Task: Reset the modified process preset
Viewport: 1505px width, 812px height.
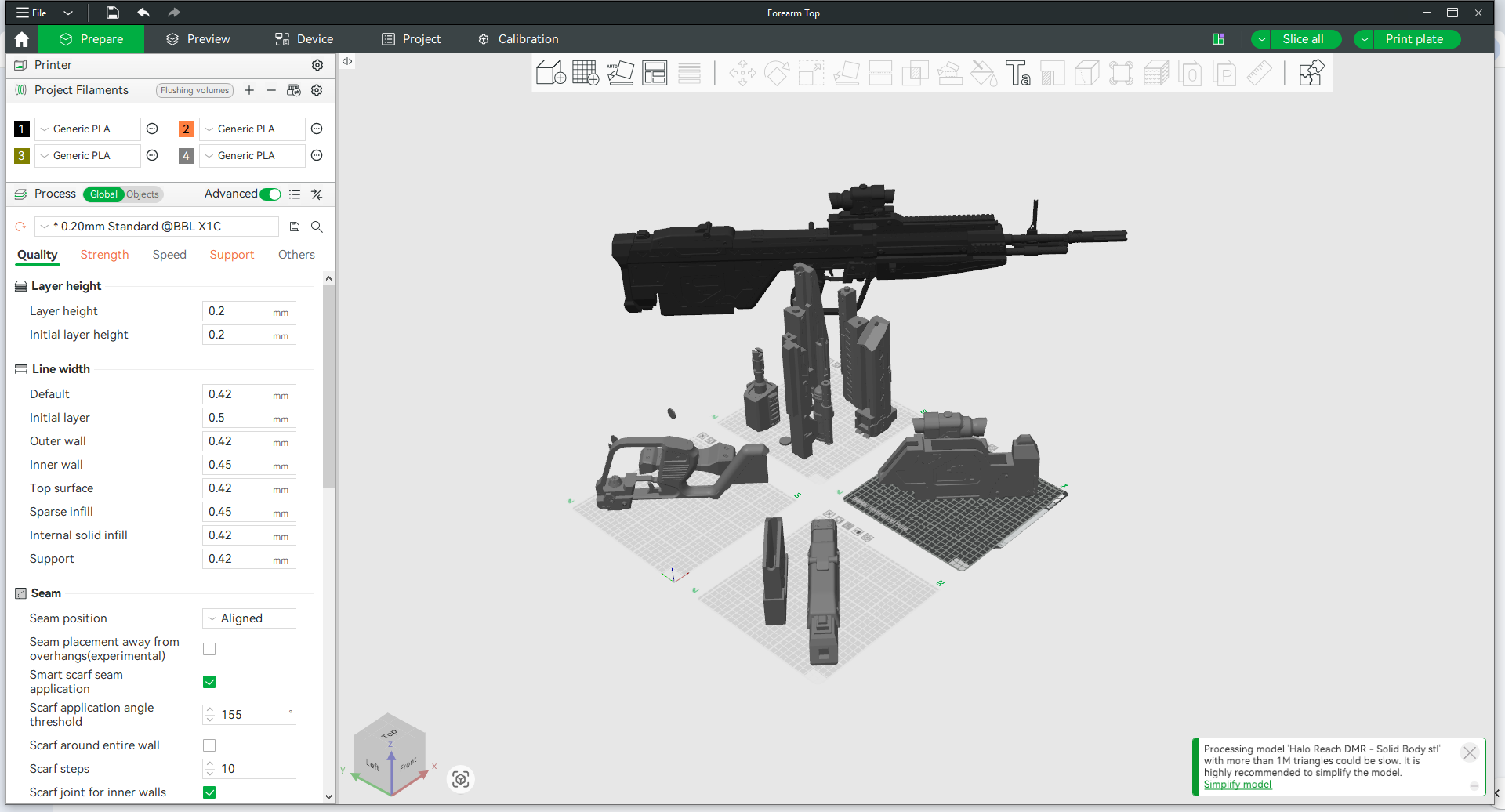Action: [20, 227]
